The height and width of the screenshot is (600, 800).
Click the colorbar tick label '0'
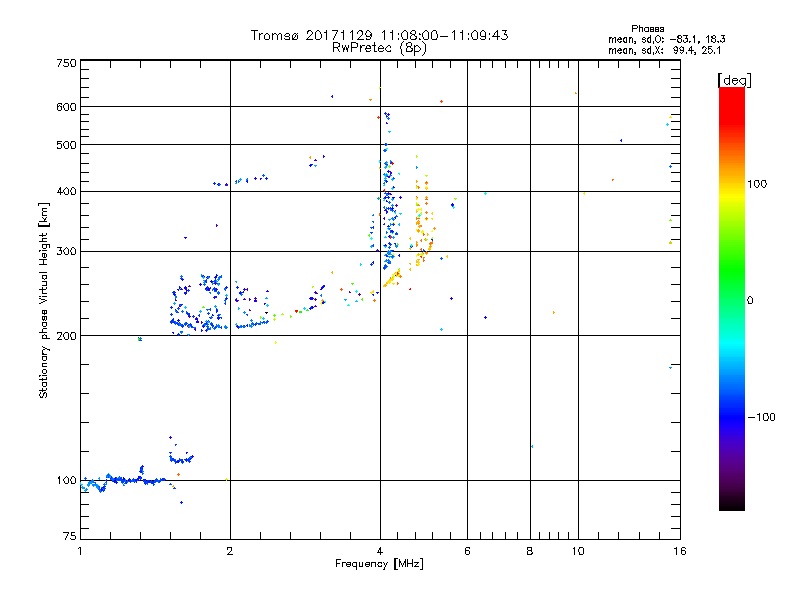pos(750,301)
